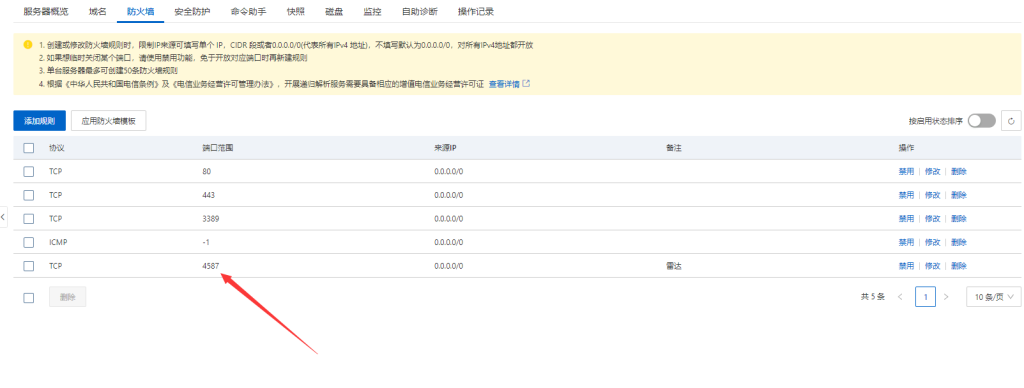This screenshot has width=1024, height=388.
Task: Check the TCP port 4587 row checkbox
Action: coord(29,266)
